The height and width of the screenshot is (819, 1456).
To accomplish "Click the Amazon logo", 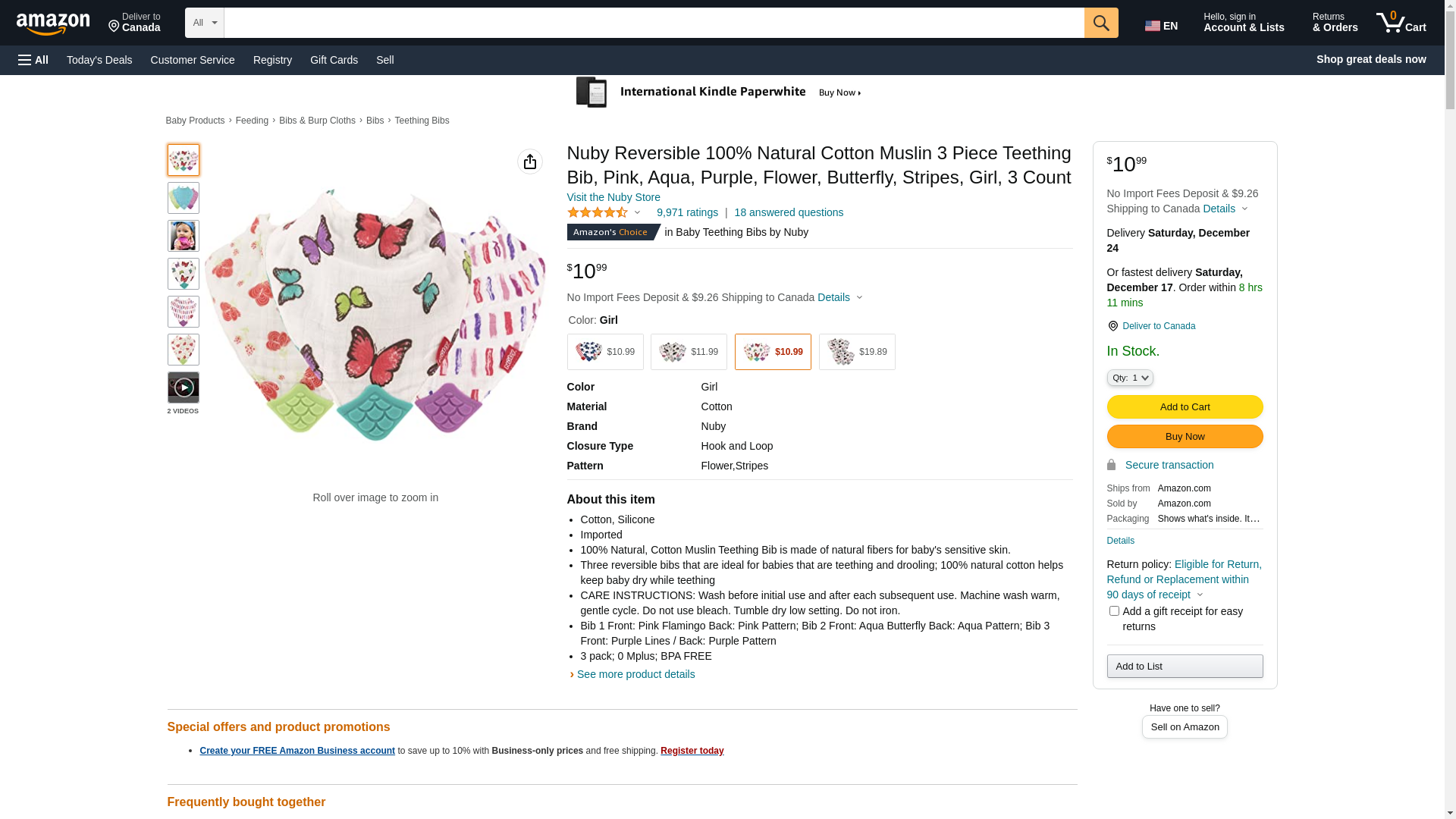I will pyautogui.click(x=53, y=24).
